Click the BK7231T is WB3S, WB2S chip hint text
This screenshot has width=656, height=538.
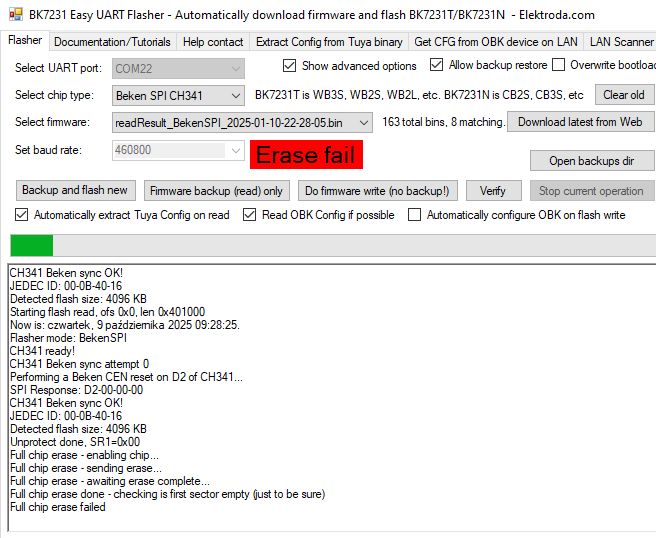(419, 95)
